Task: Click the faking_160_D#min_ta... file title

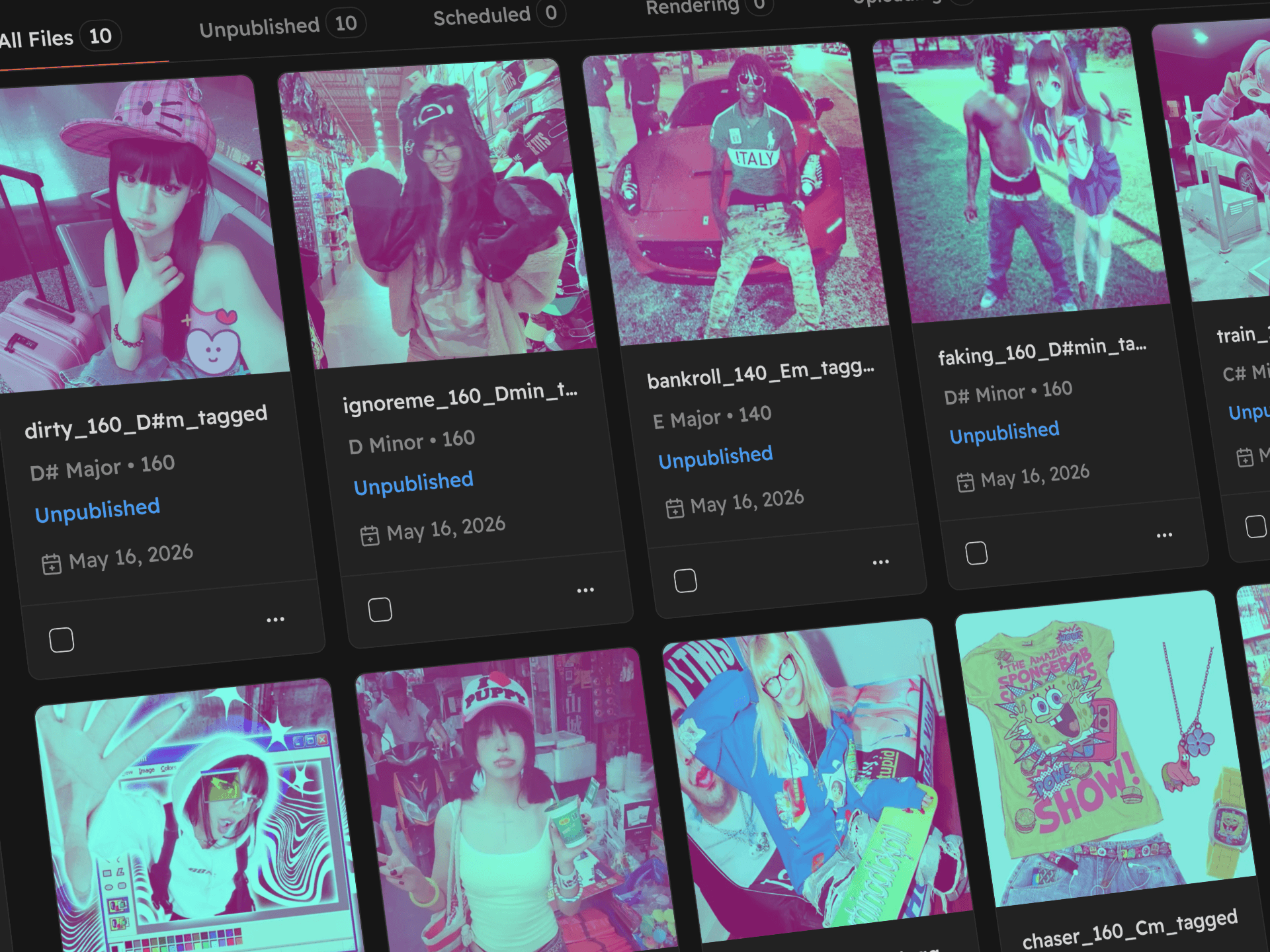Action: [1042, 350]
